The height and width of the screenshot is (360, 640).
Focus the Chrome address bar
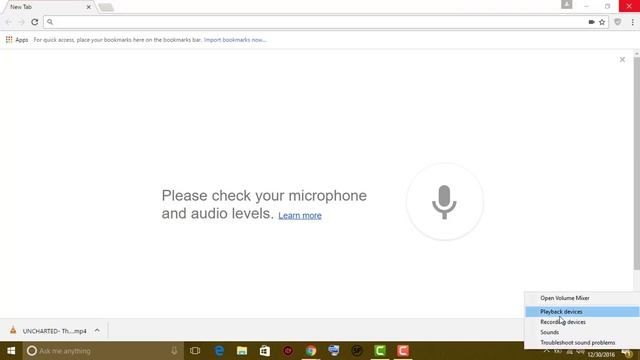coord(318,22)
